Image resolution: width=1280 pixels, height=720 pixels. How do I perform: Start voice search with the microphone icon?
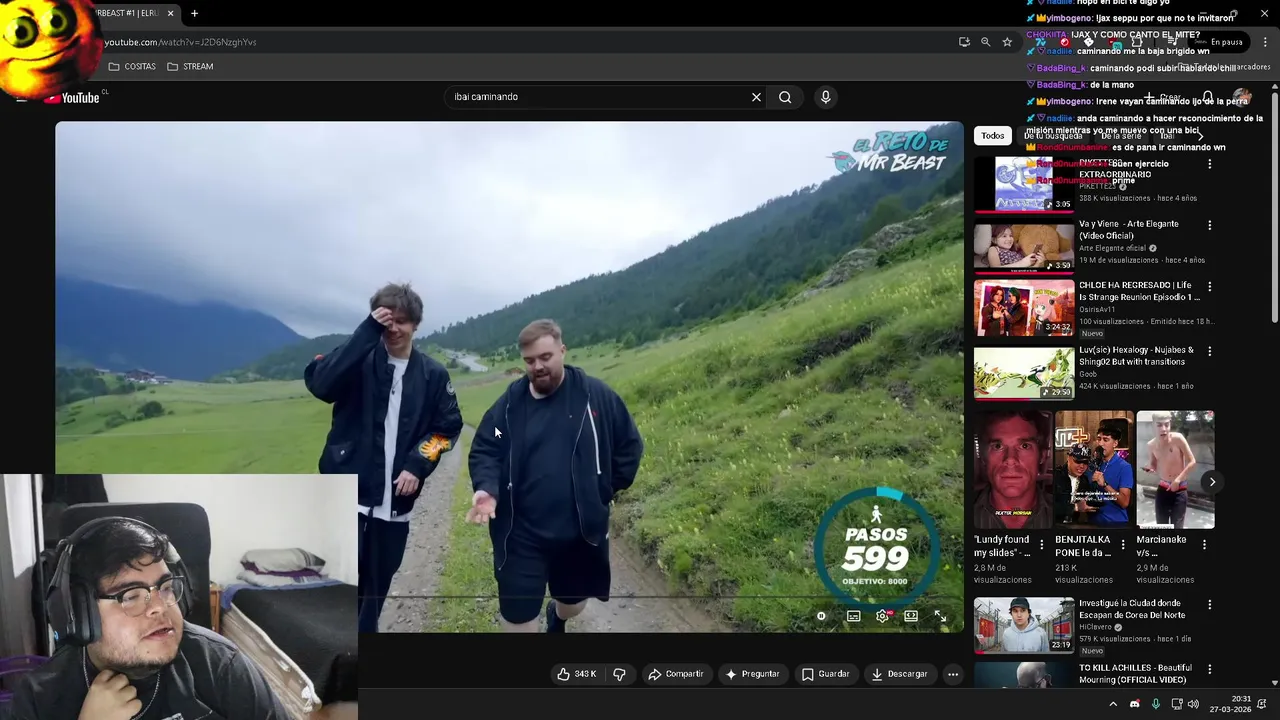click(825, 97)
